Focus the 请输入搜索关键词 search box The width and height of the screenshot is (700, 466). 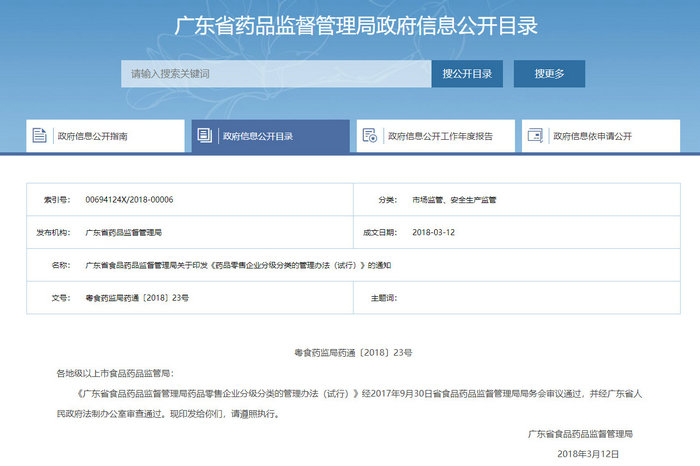pos(275,74)
